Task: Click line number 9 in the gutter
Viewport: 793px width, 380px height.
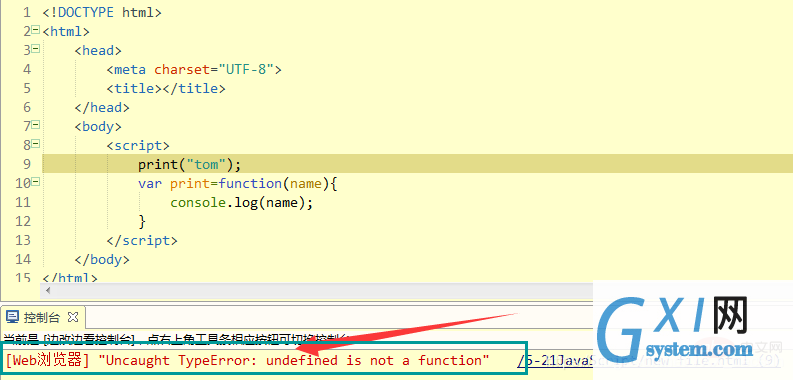Action: [26, 164]
